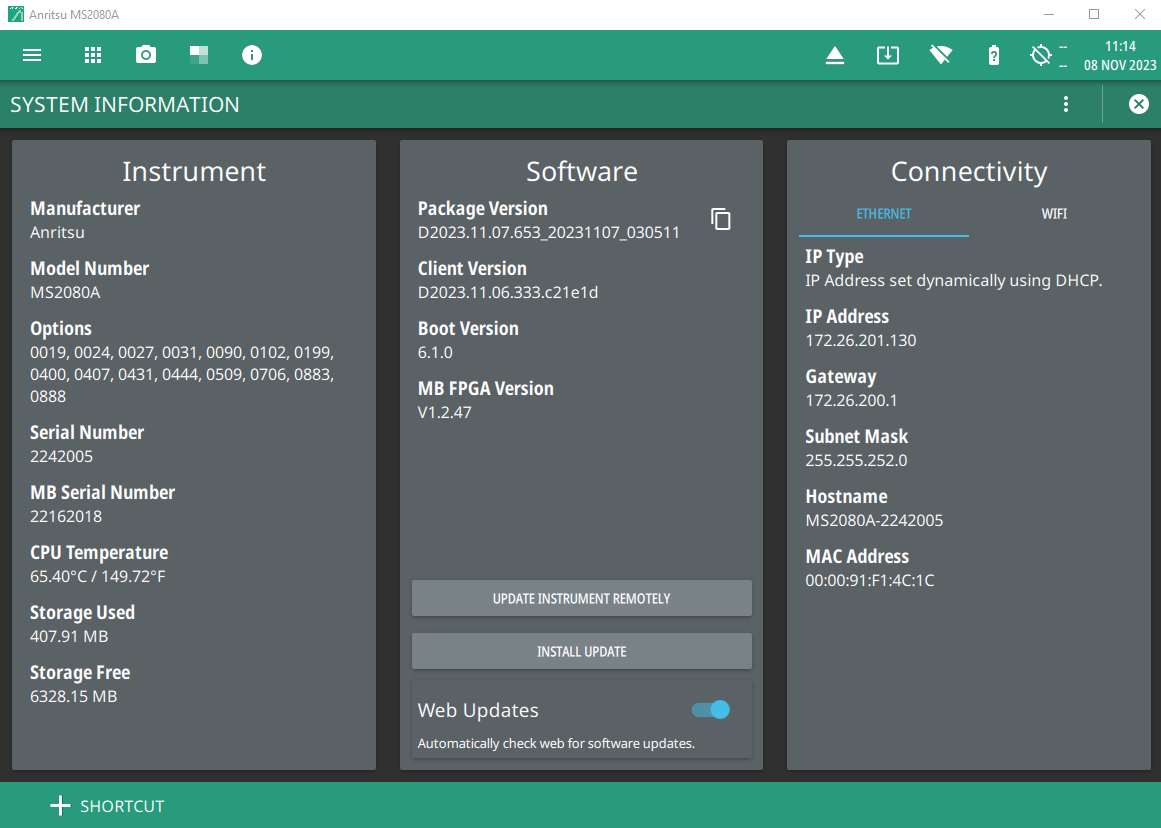Image resolution: width=1161 pixels, height=828 pixels.
Task: Click the battery status icon
Action: (993, 55)
